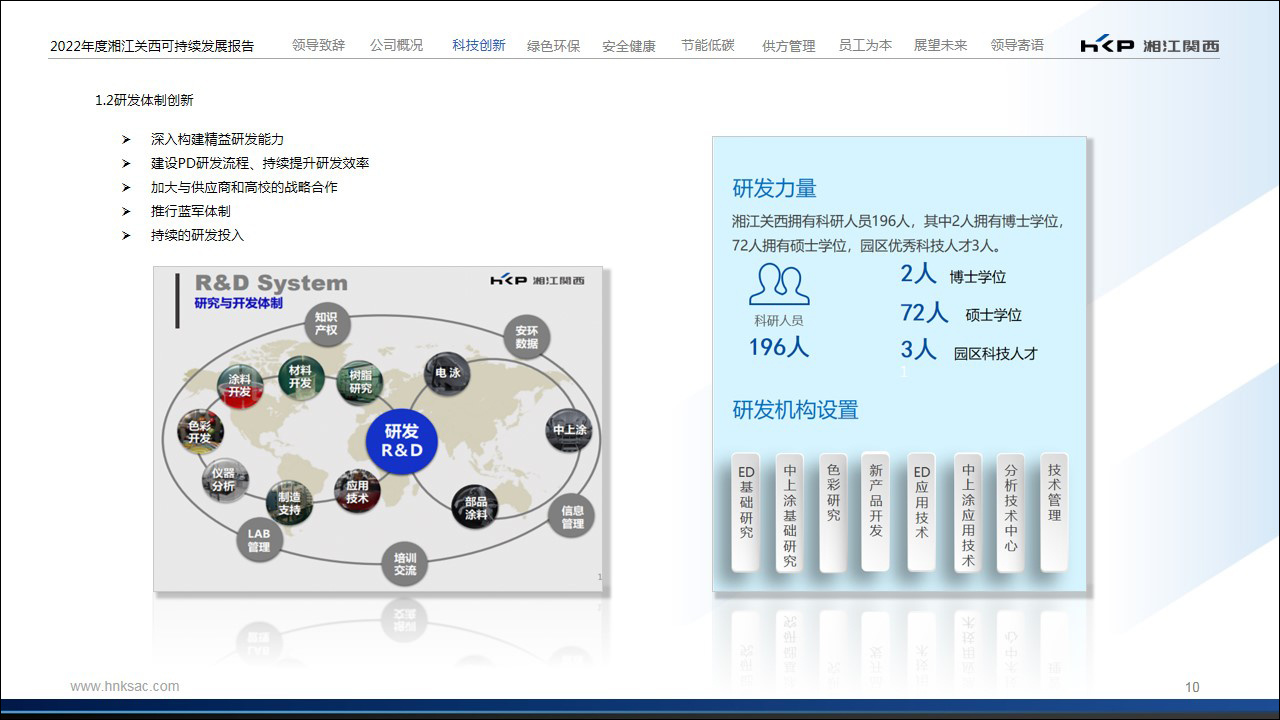This screenshot has height=720, width=1280.
Task: Click the 部品涂料 circle node
Action: [x=475, y=508]
